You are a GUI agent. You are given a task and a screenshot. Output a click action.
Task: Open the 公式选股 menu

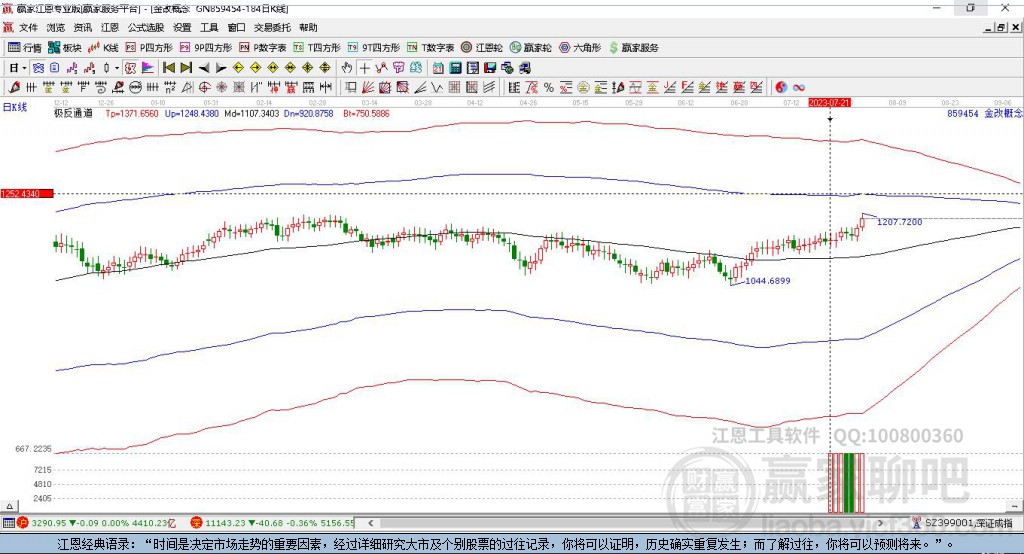click(146, 27)
